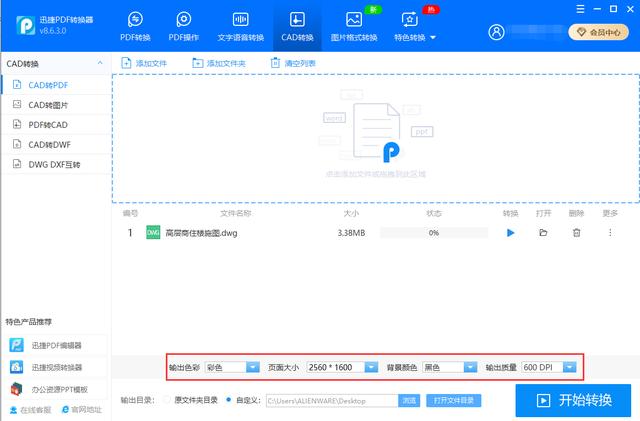Collapse the CAD转换 sidebar section
The height and width of the screenshot is (421, 640).
[100, 63]
